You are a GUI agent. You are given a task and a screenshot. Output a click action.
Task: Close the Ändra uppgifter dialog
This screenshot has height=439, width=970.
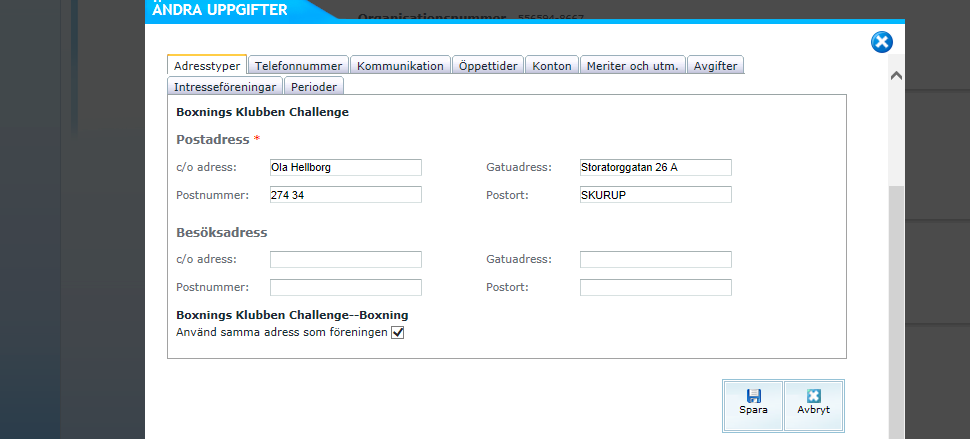[x=882, y=43]
